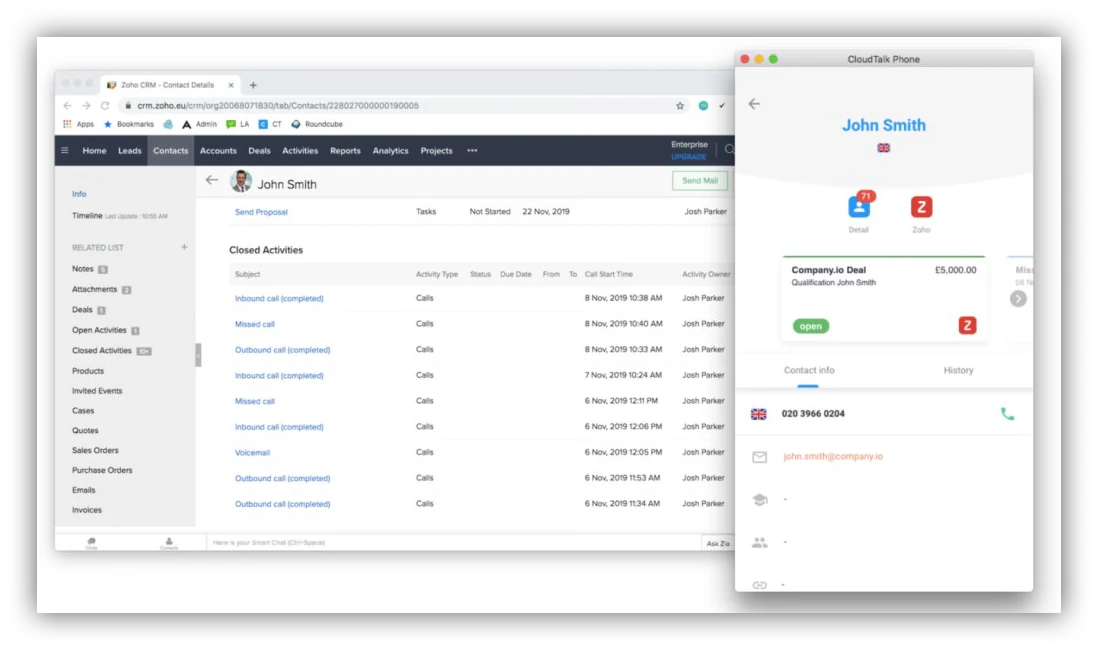Open Outbound call from 8 Nov 10:33 AM

click(282, 350)
